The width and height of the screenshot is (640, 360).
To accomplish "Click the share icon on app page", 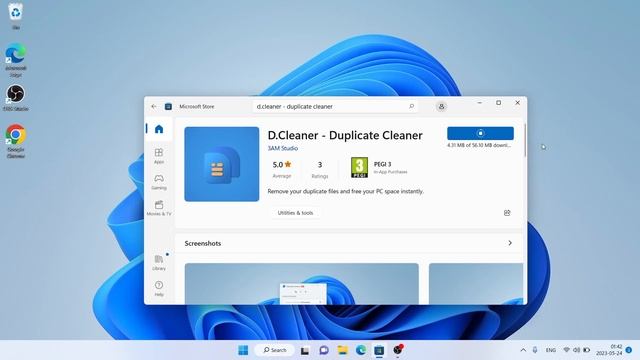I will tap(507, 213).
